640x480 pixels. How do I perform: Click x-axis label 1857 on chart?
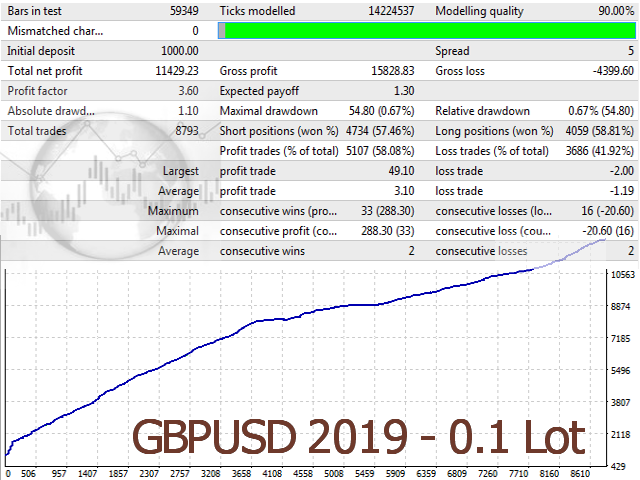click(118, 474)
